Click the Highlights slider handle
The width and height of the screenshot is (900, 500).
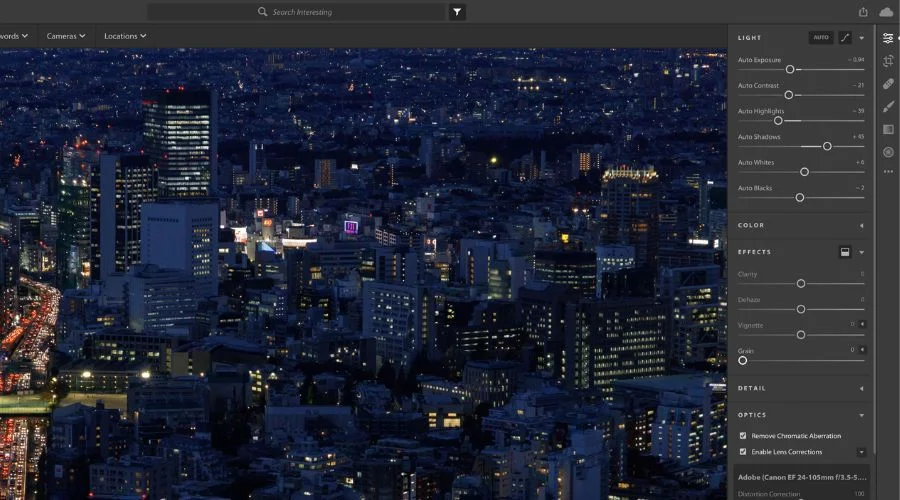pos(778,121)
